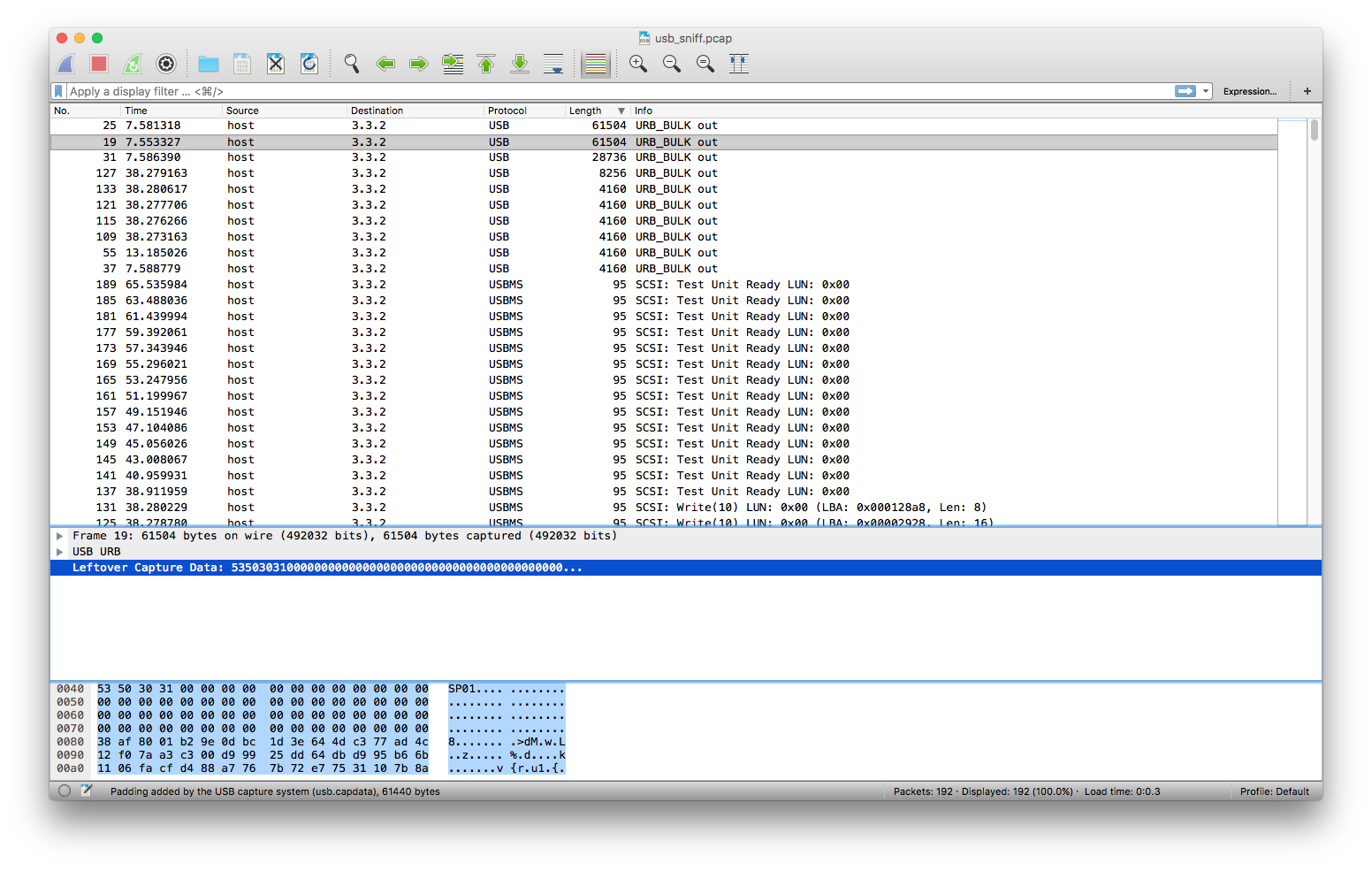Sort by the Time column header
The image size is (1372, 871).
pos(171,111)
